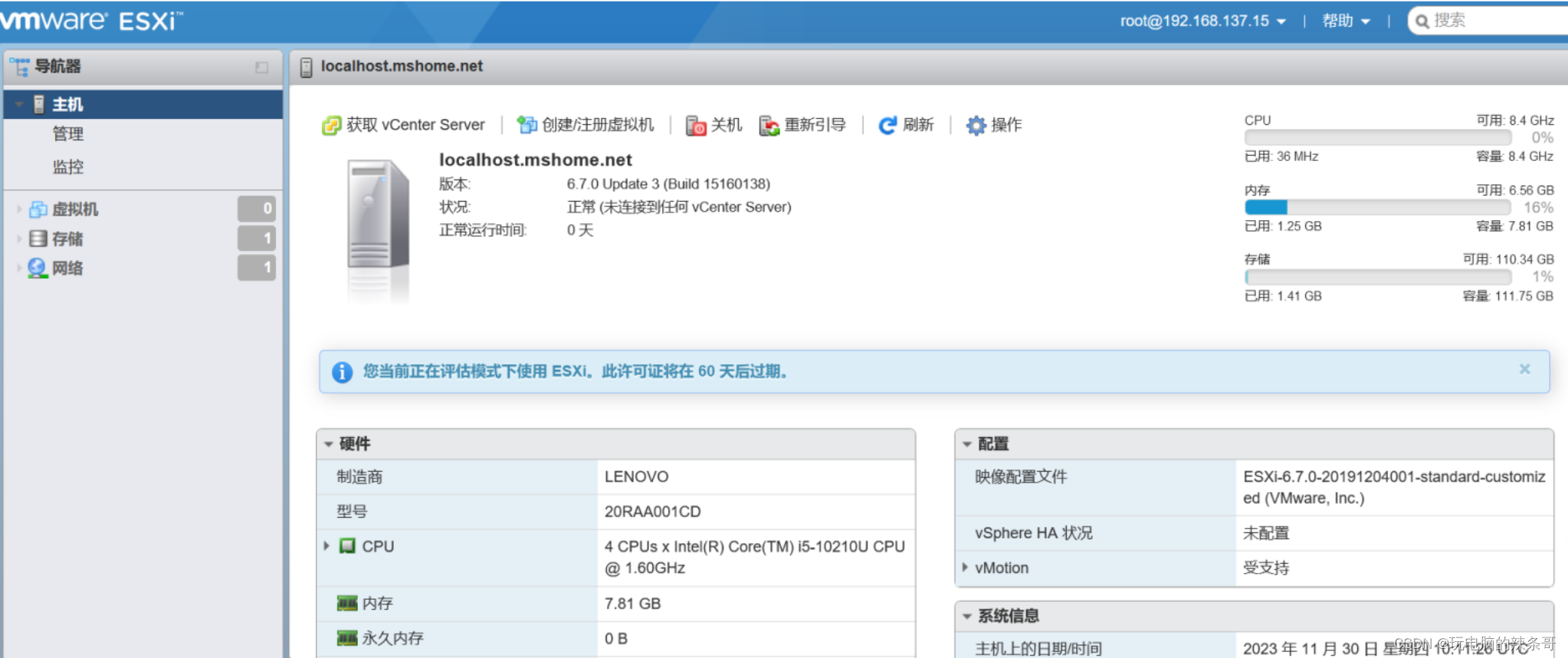Dismiss the evaluation mode notice
This screenshot has height=658, width=1568.
click(x=1525, y=369)
